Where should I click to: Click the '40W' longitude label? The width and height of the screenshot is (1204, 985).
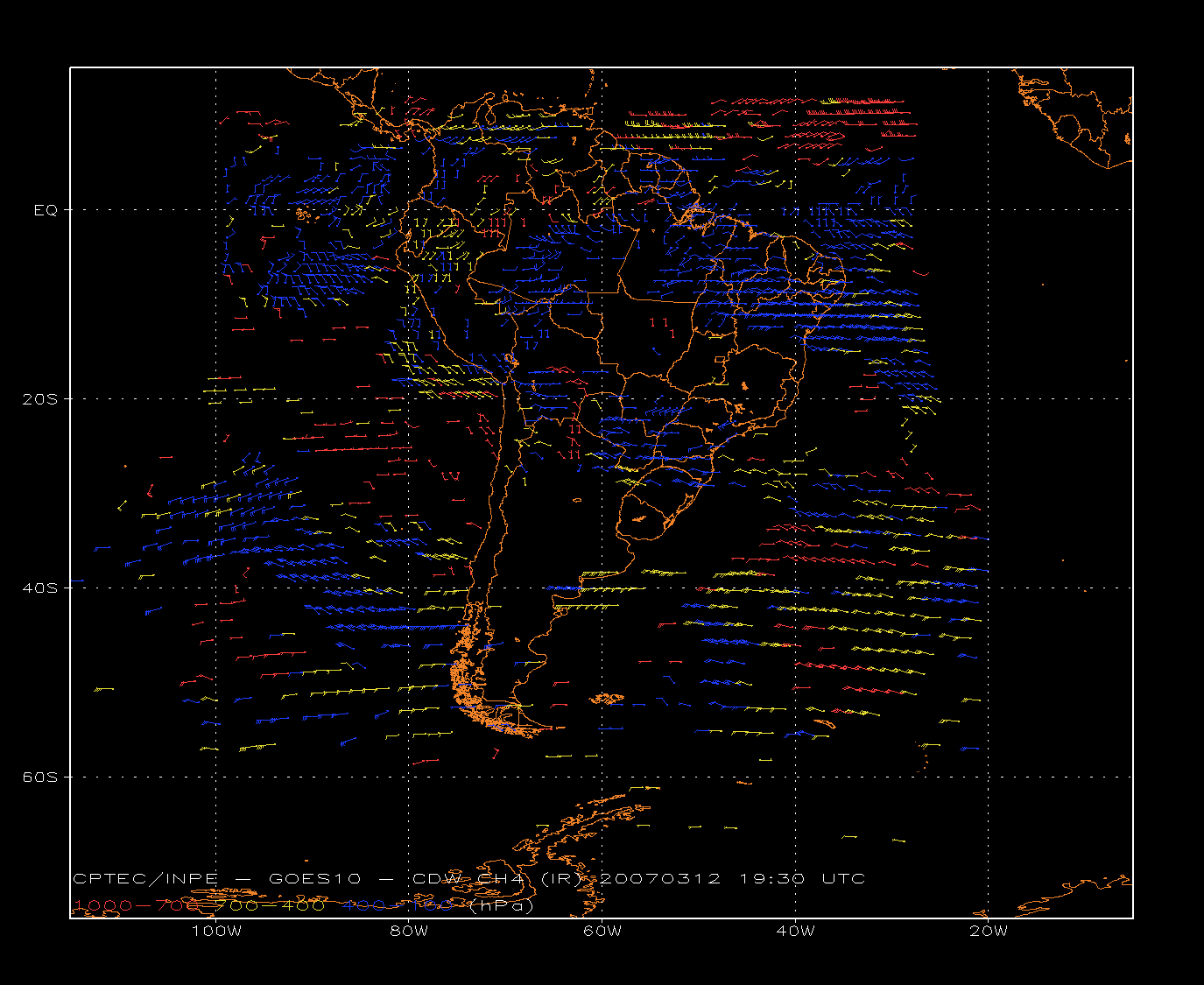pyautogui.click(x=795, y=931)
